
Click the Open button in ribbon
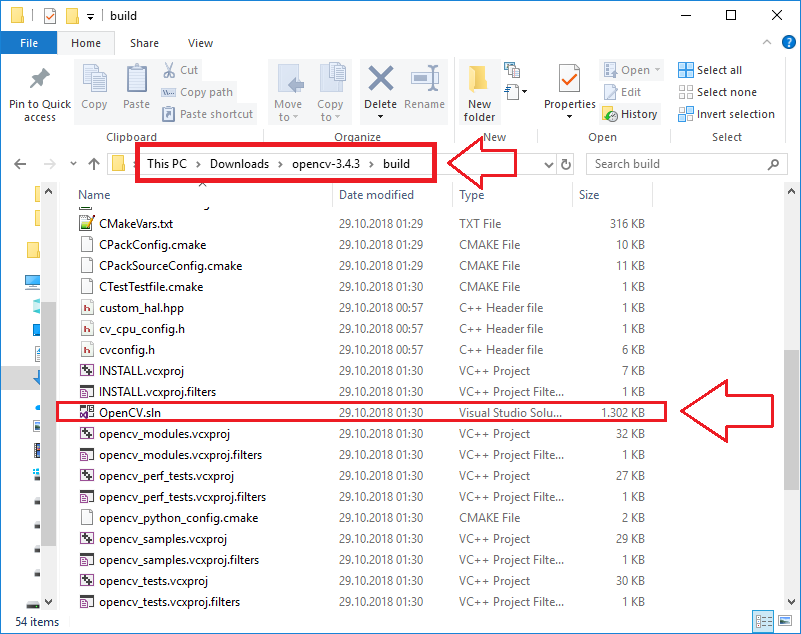pyautogui.click(x=631, y=70)
